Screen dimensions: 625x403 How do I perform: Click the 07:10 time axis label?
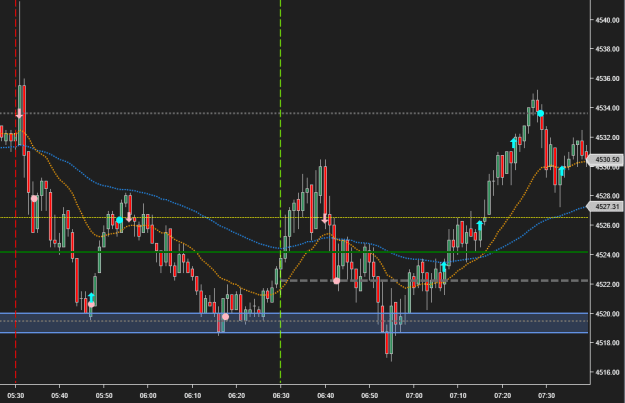pyautogui.click(x=458, y=396)
